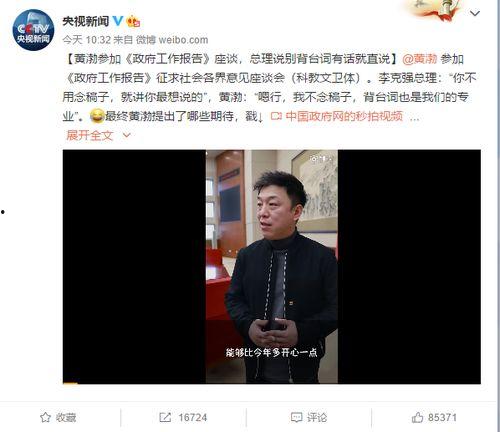Click the 微博 weibo.com source link
500x432 pixels.
[172, 40]
